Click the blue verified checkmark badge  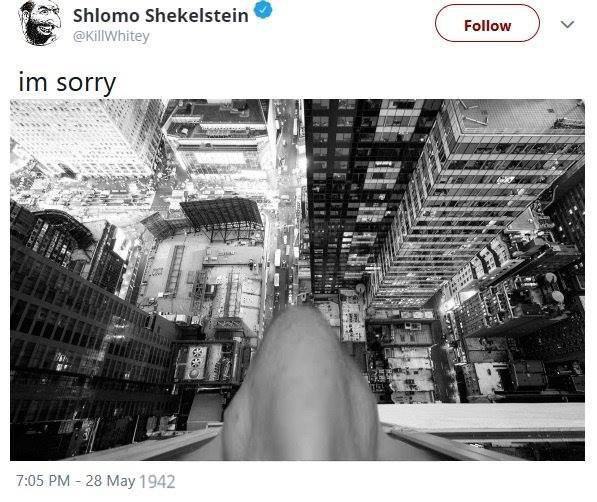point(263,10)
